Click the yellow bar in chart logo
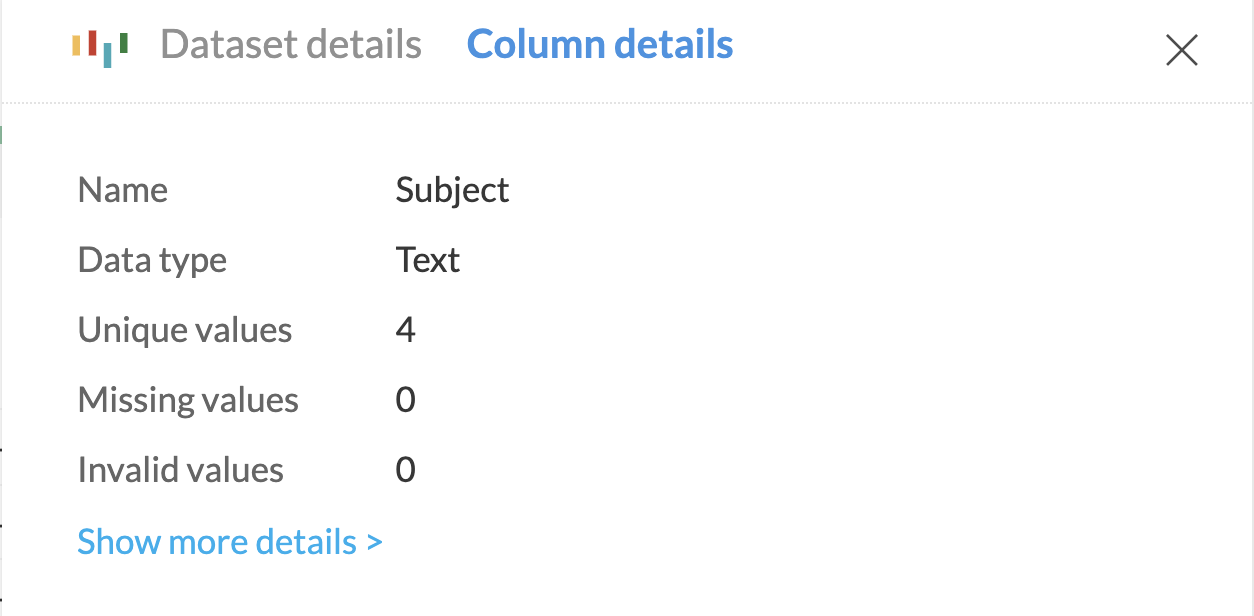Viewport: 1254px width, 616px height. [77, 45]
